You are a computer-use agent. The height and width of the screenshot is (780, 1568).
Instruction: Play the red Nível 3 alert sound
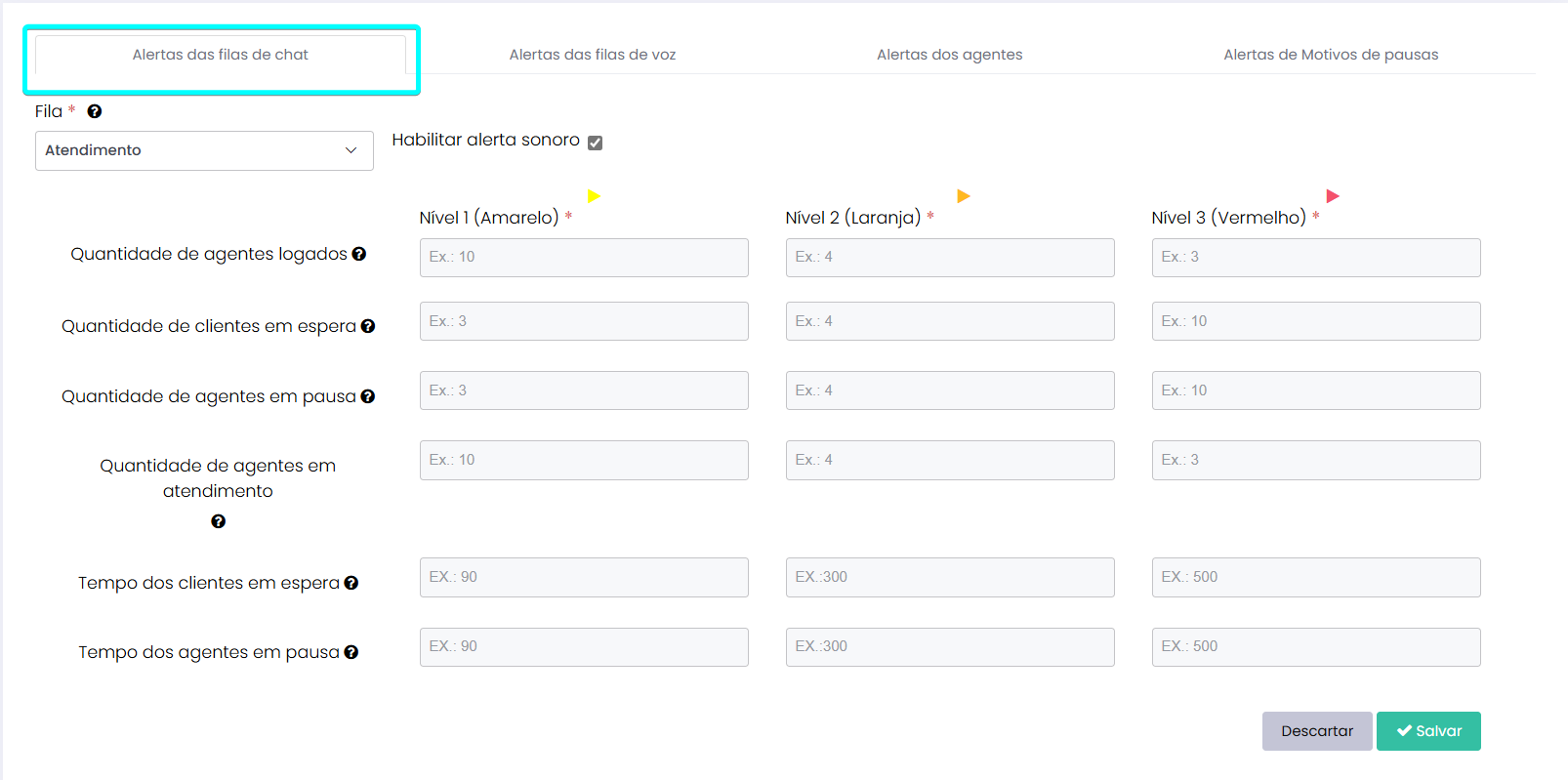pyautogui.click(x=1333, y=196)
